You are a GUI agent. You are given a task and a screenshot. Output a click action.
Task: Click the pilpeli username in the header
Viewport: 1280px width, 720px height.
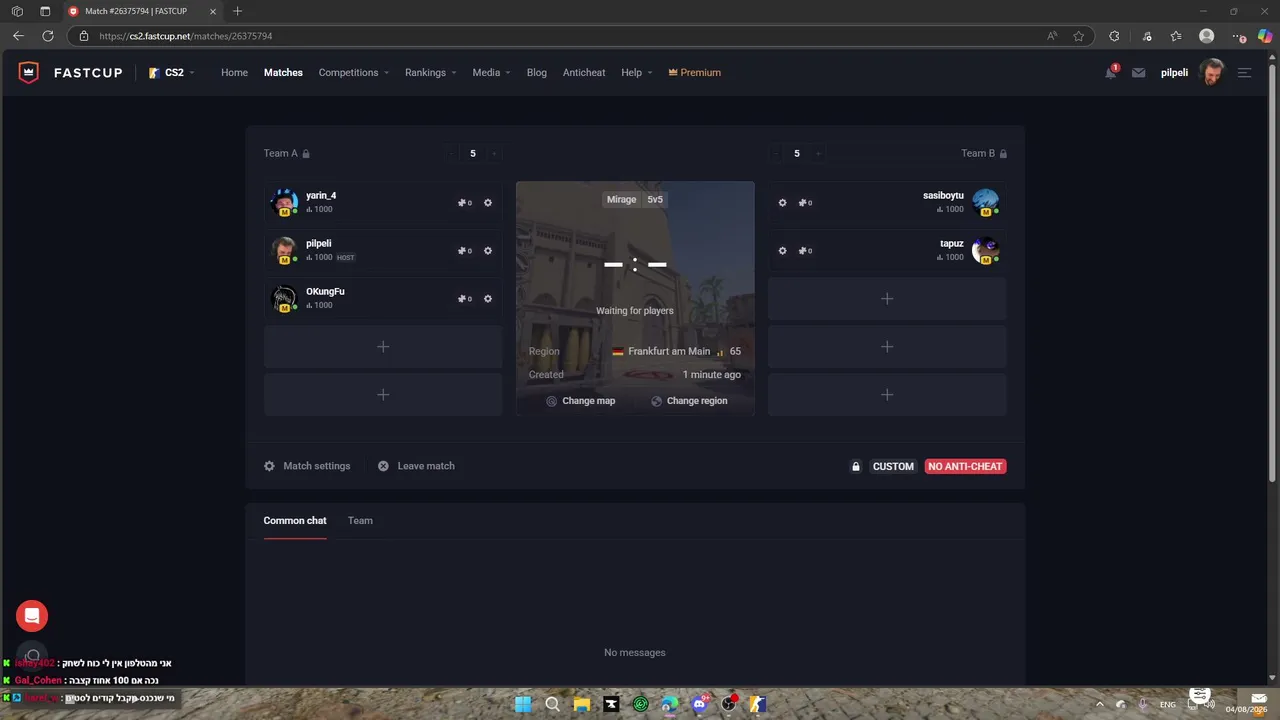1174,73
